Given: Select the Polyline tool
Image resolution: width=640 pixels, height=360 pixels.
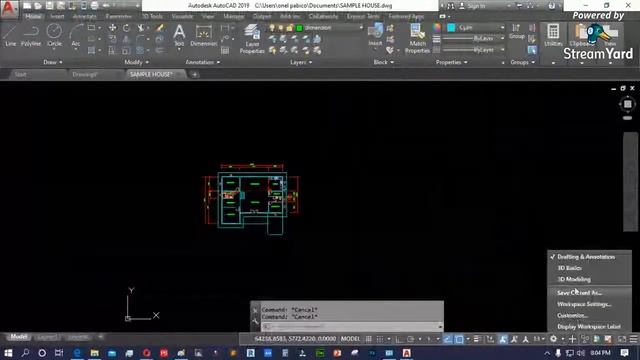Looking at the screenshot, I should click(x=31, y=35).
